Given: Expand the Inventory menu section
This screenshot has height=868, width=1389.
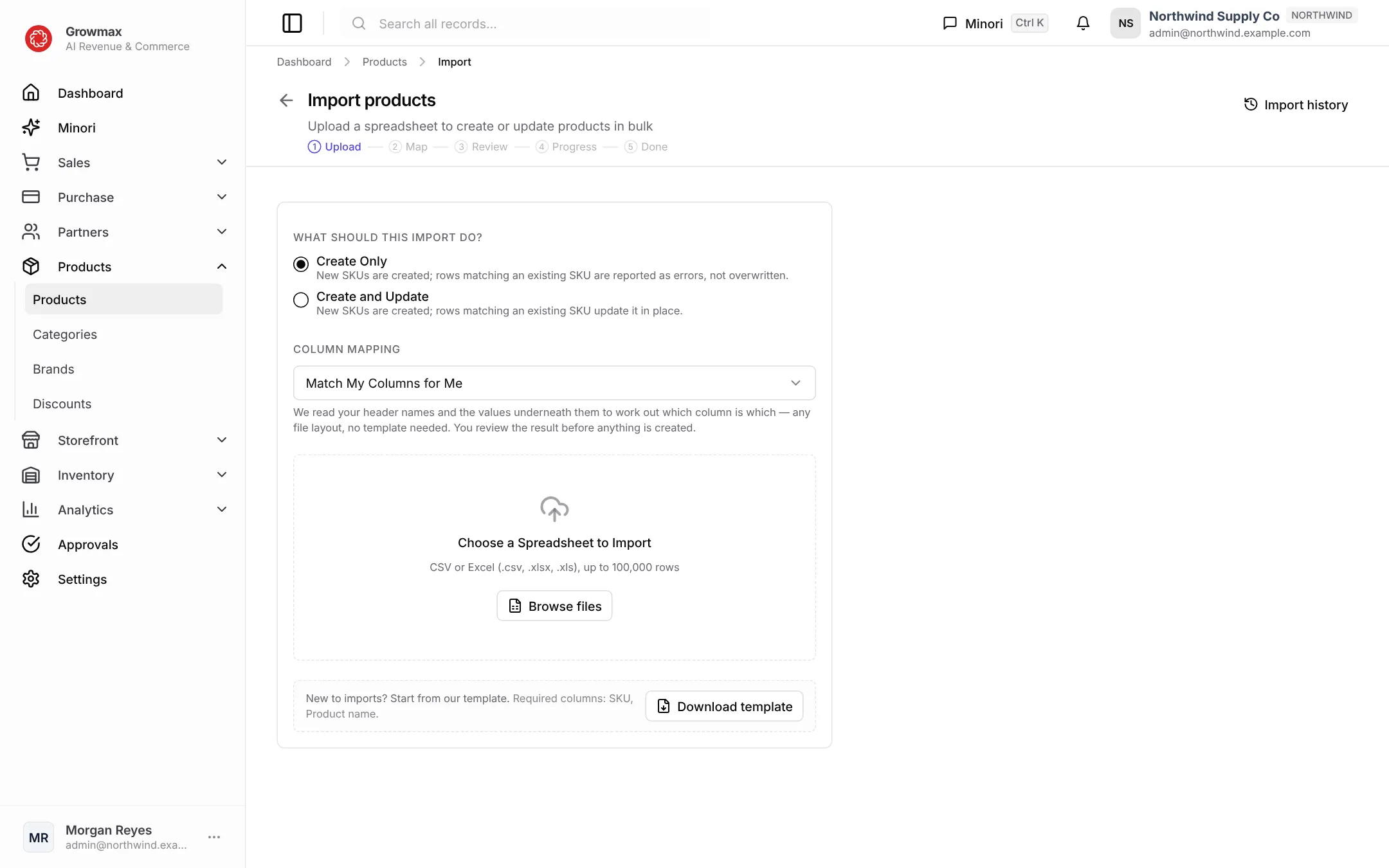Looking at the screenshot, I should tap(123, 475).
